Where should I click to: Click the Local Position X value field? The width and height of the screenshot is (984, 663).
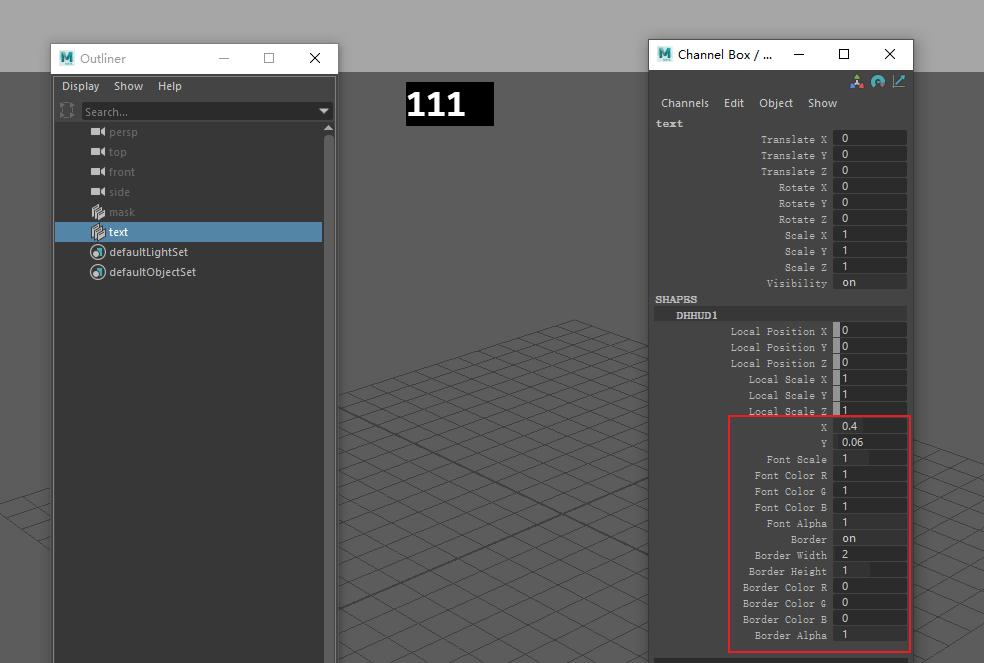[873, 330]
